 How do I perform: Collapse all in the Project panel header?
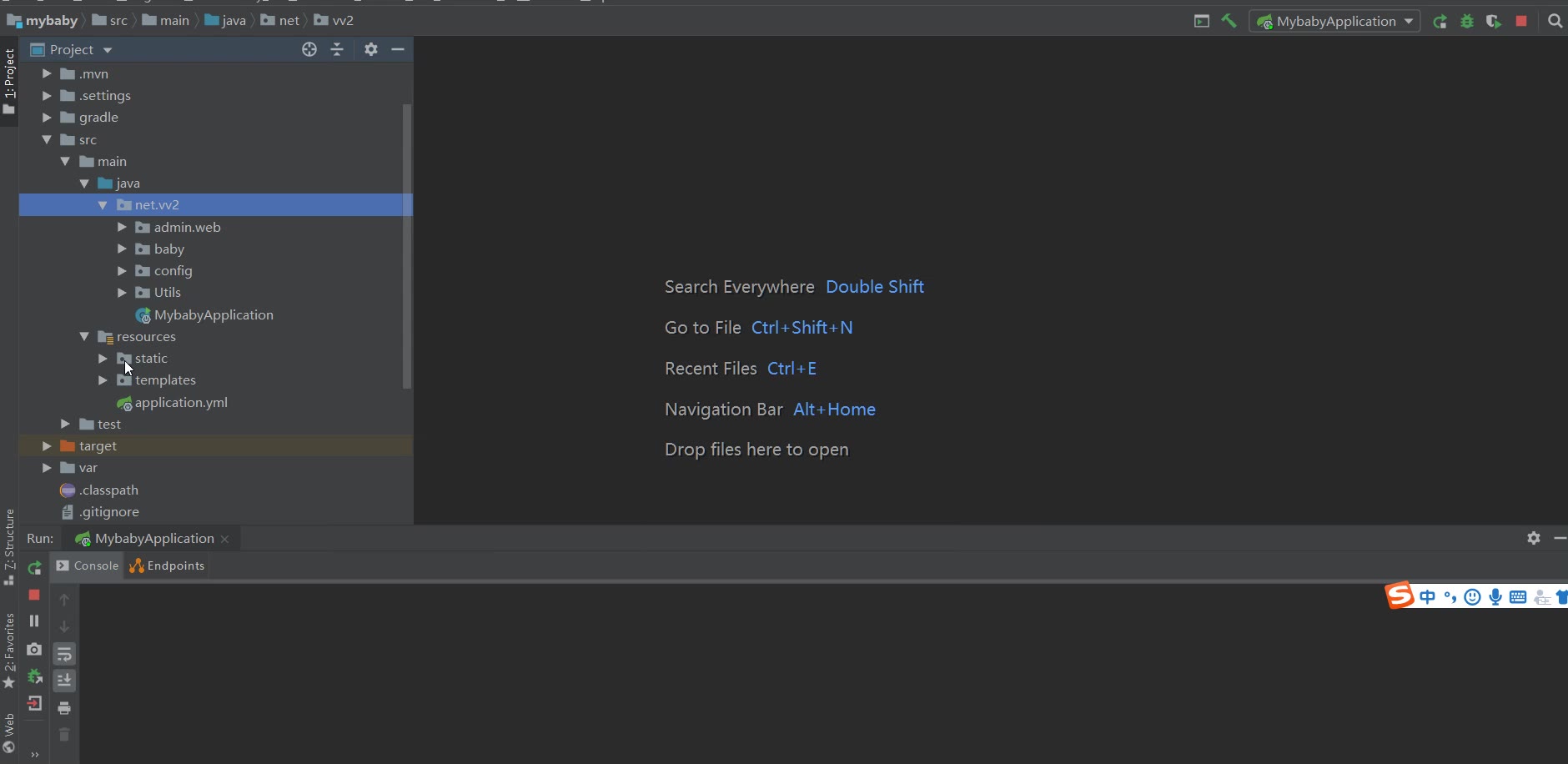(337, 49)
